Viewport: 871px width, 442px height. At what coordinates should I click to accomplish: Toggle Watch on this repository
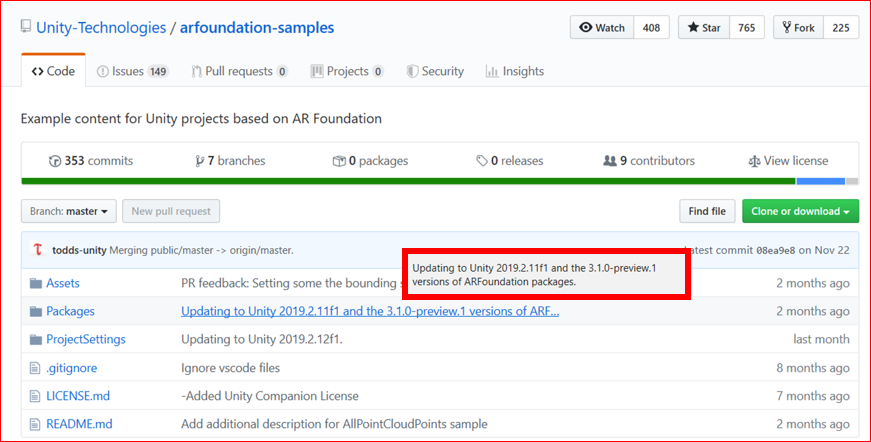click(x=602, y=28)
